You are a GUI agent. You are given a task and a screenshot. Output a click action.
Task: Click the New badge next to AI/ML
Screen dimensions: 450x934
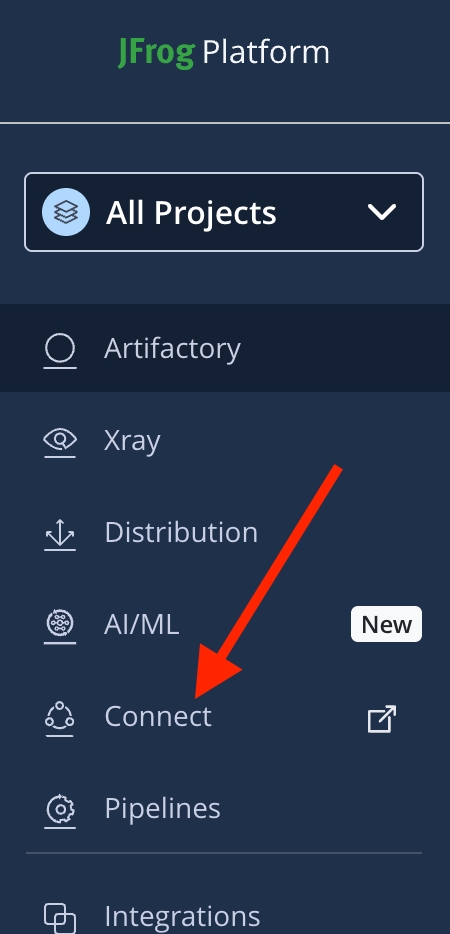(386, 624)
